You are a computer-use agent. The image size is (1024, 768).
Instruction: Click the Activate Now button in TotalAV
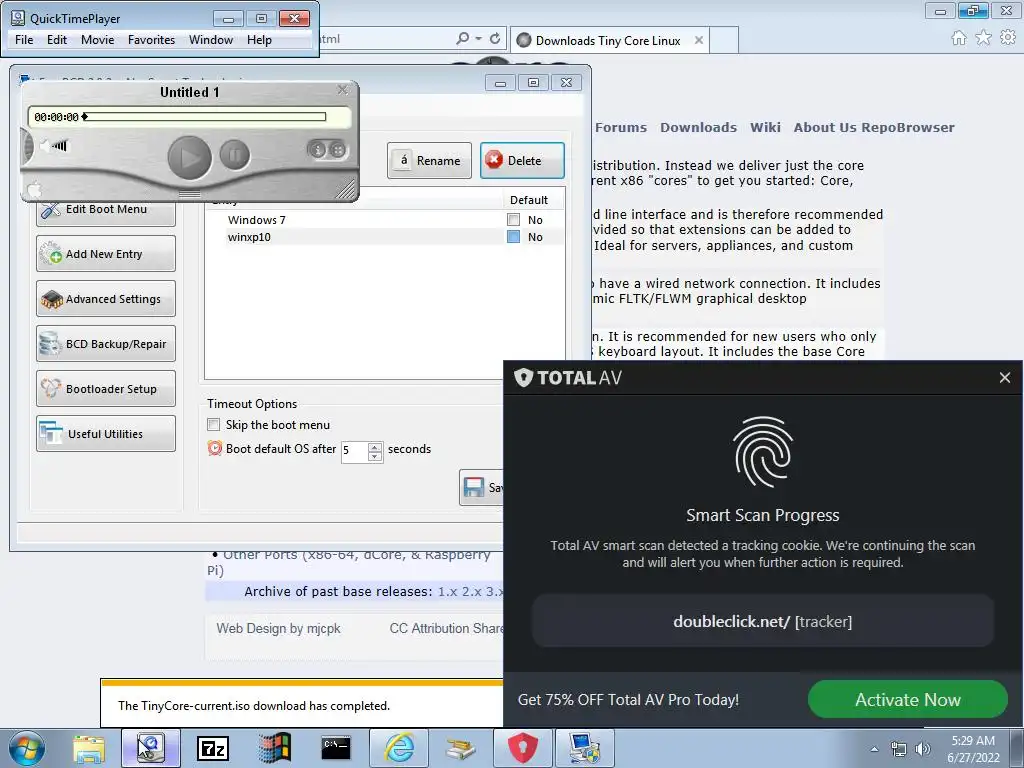(x=908, y=699)
